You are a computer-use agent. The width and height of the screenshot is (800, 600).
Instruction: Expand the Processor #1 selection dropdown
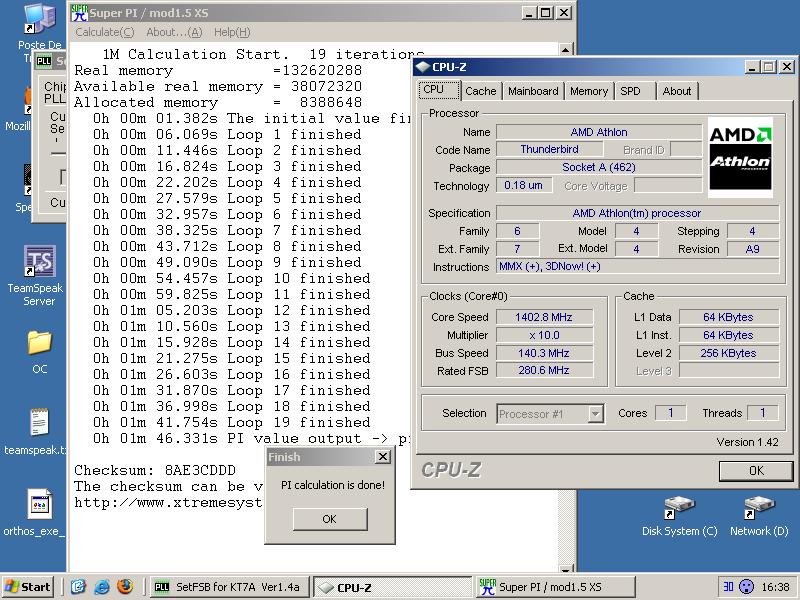pyautogui.click(x=595, y=414)
